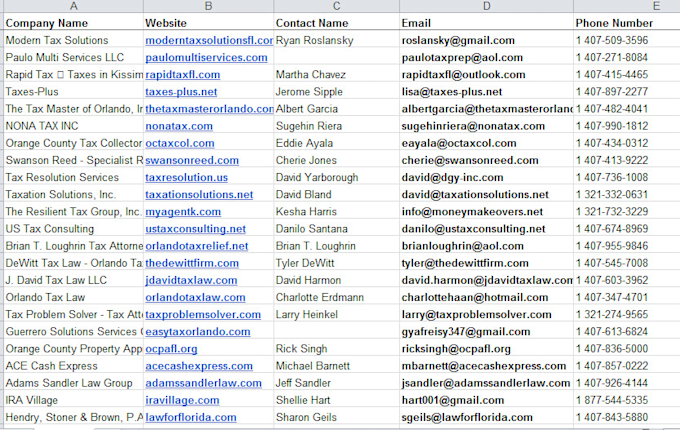Screen dimensions: 680x430
Task: Follow the taxationsolutions.net hyperlink
Action: point(199,195)
